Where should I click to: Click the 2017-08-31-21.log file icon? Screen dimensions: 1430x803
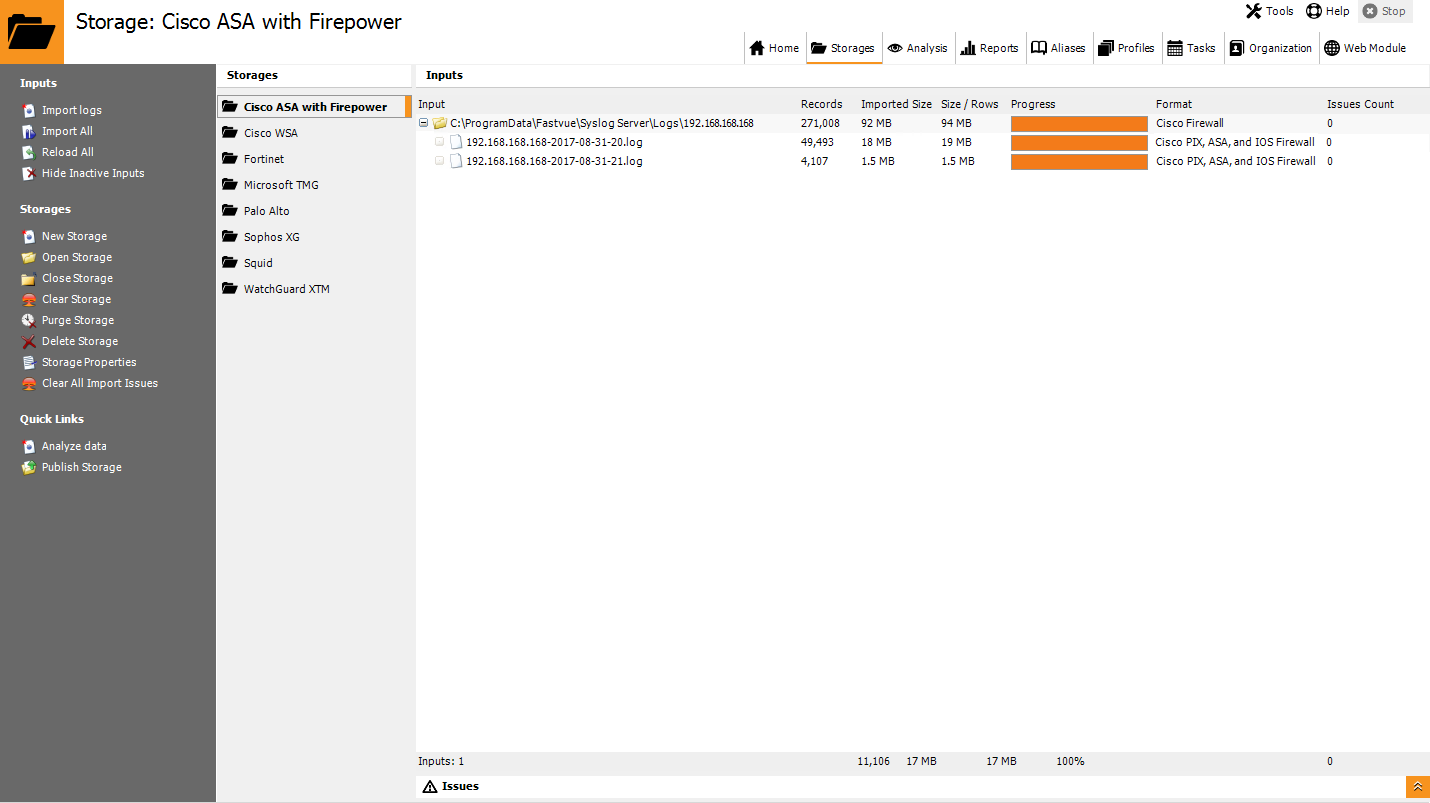[456, 161]
